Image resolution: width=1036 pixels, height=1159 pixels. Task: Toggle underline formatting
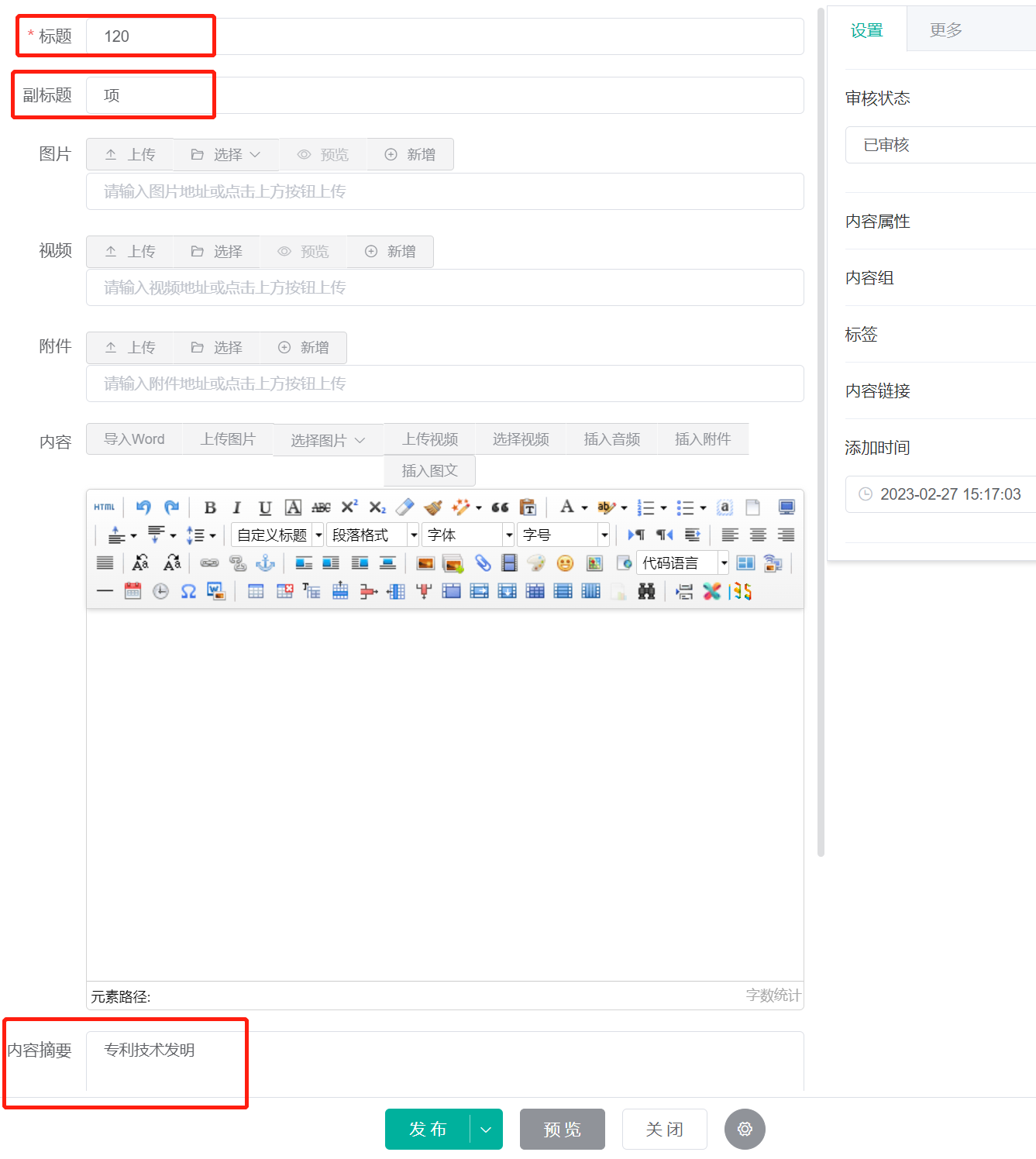[264, 507]
